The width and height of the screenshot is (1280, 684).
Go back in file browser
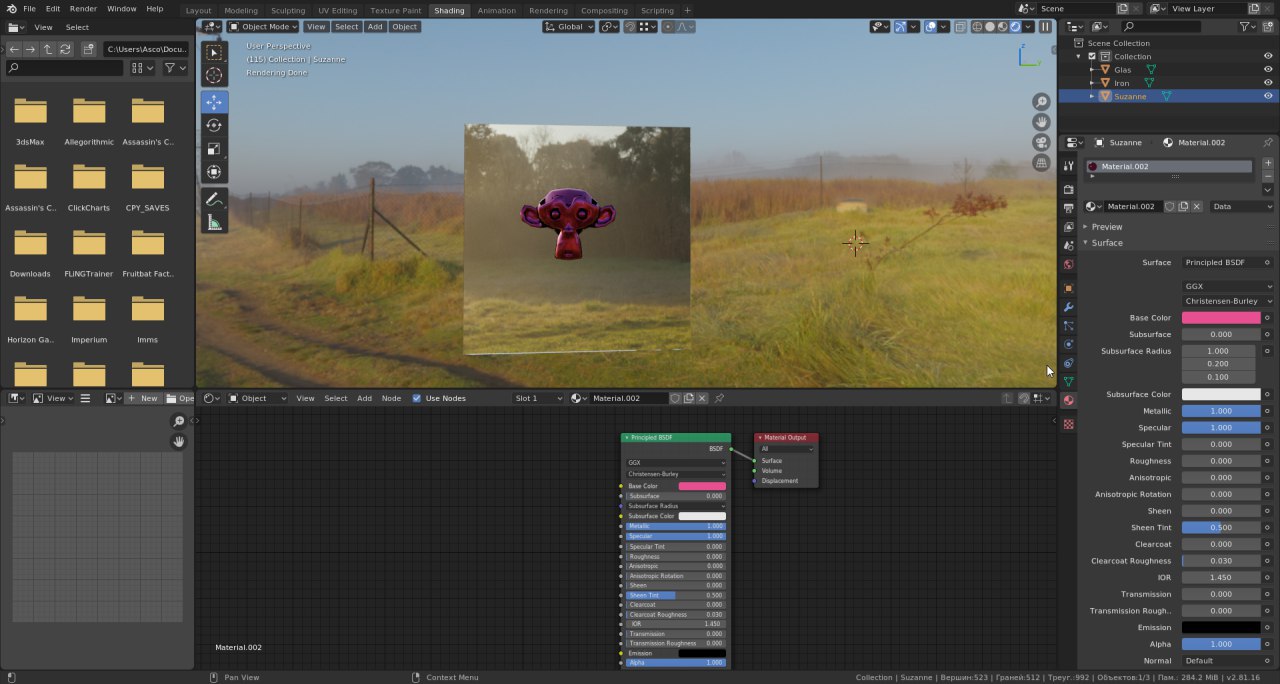(15, 48)
